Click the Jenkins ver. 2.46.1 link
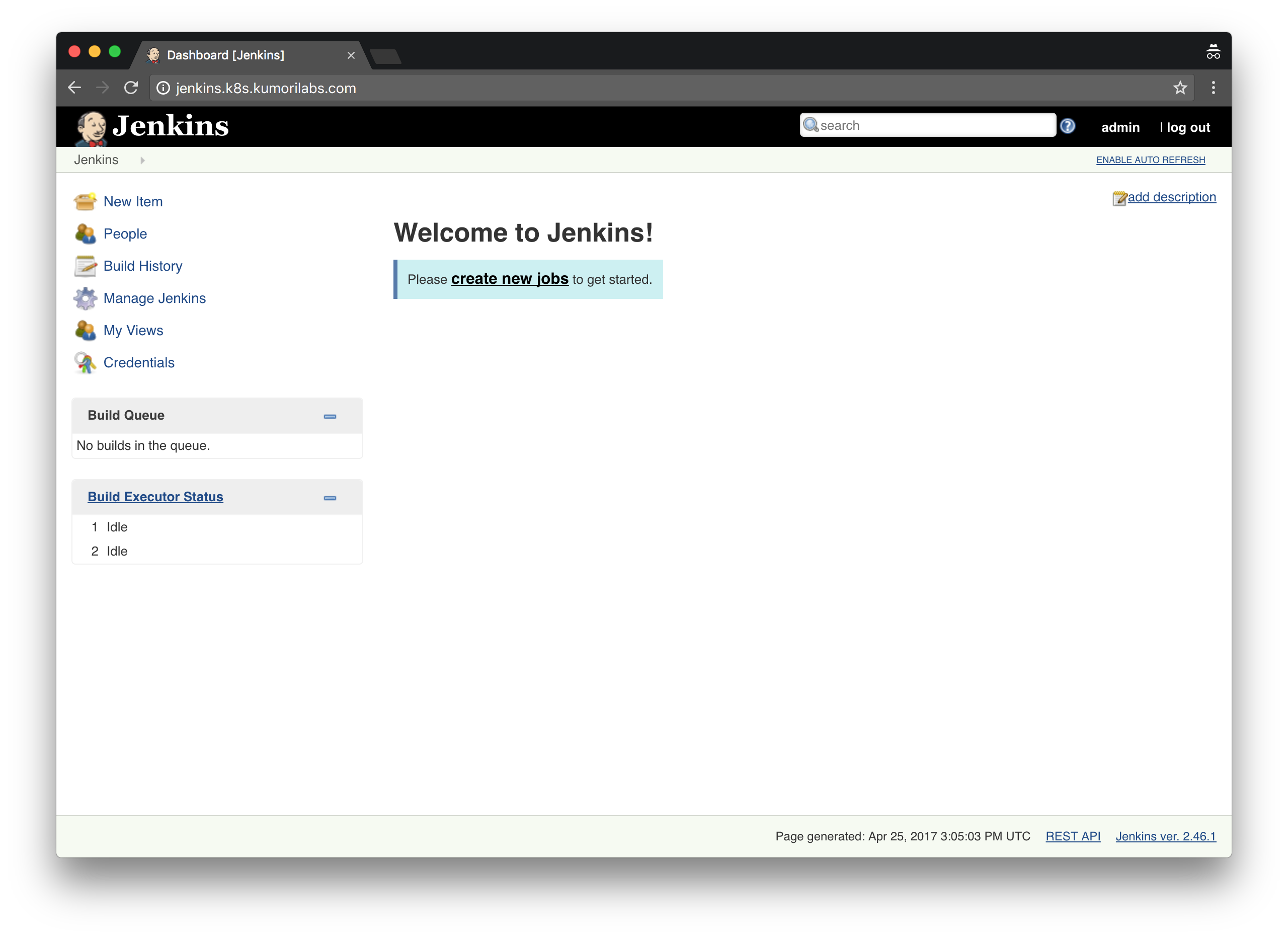This screenshot has width=1288, height=938. point(1165,836)
